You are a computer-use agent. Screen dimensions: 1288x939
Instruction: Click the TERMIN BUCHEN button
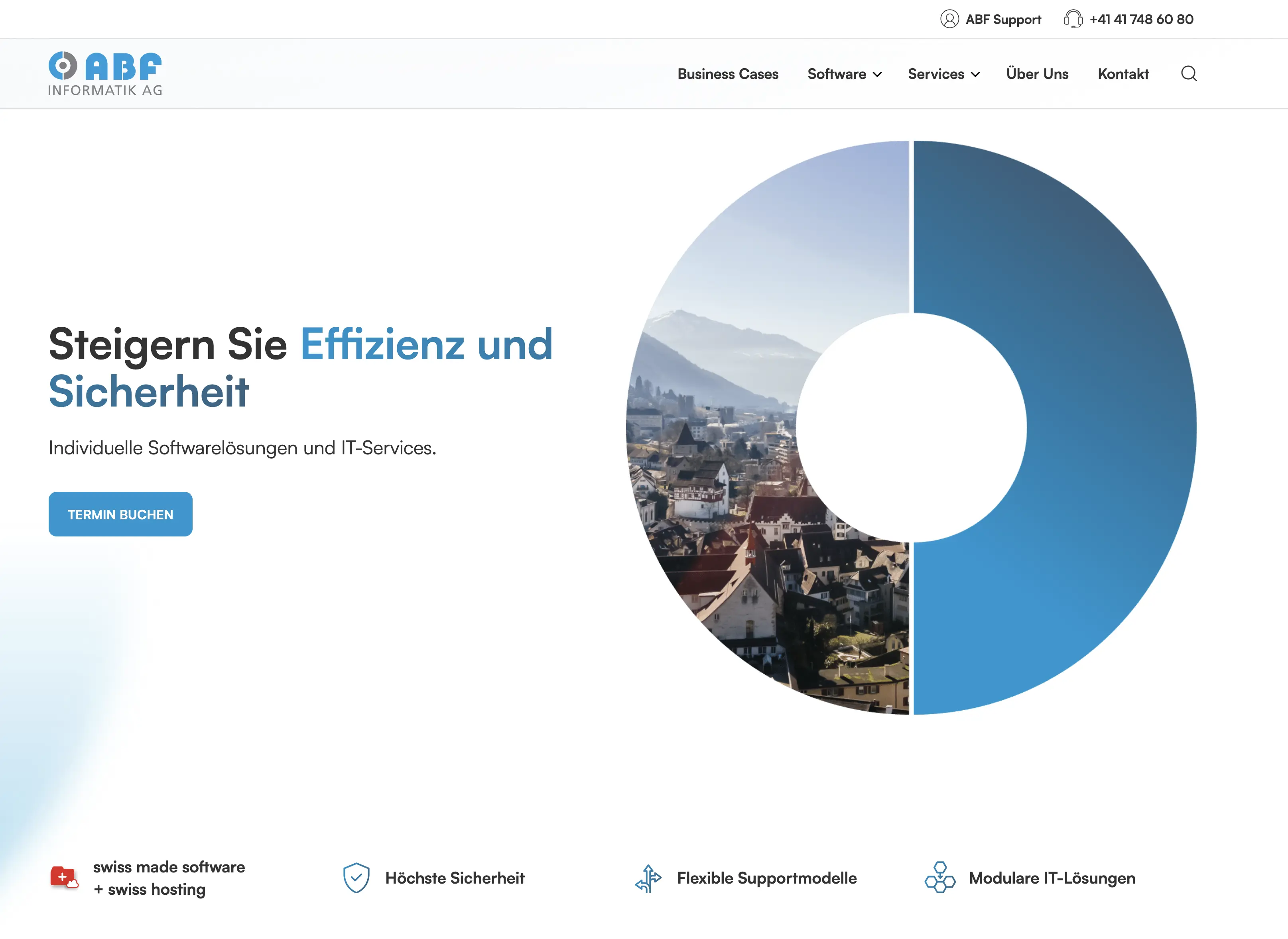(x=120, y=514)
